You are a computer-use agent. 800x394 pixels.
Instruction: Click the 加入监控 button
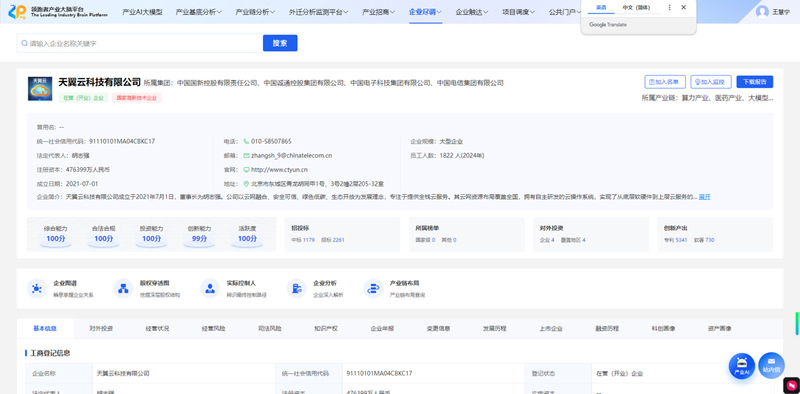click(x=711, y=82)
